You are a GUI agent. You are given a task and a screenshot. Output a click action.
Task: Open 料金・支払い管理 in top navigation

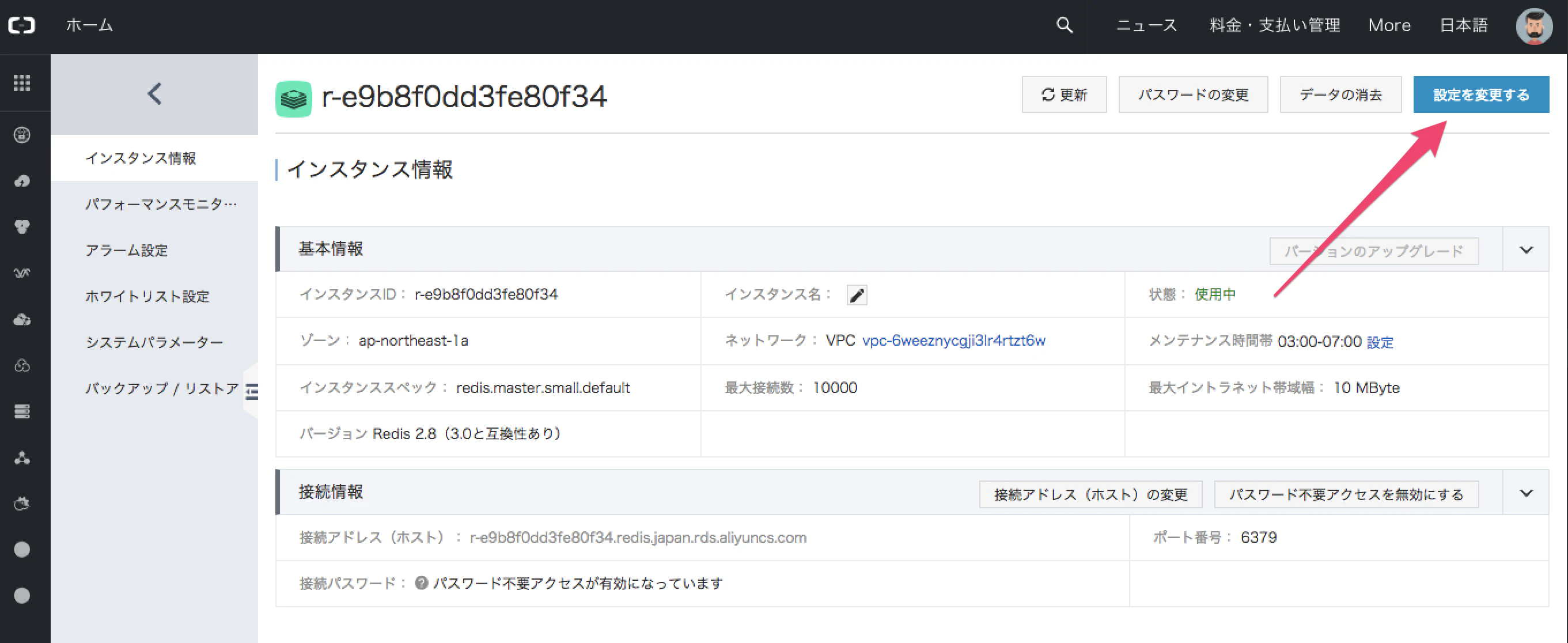(x=1274, y=25)
